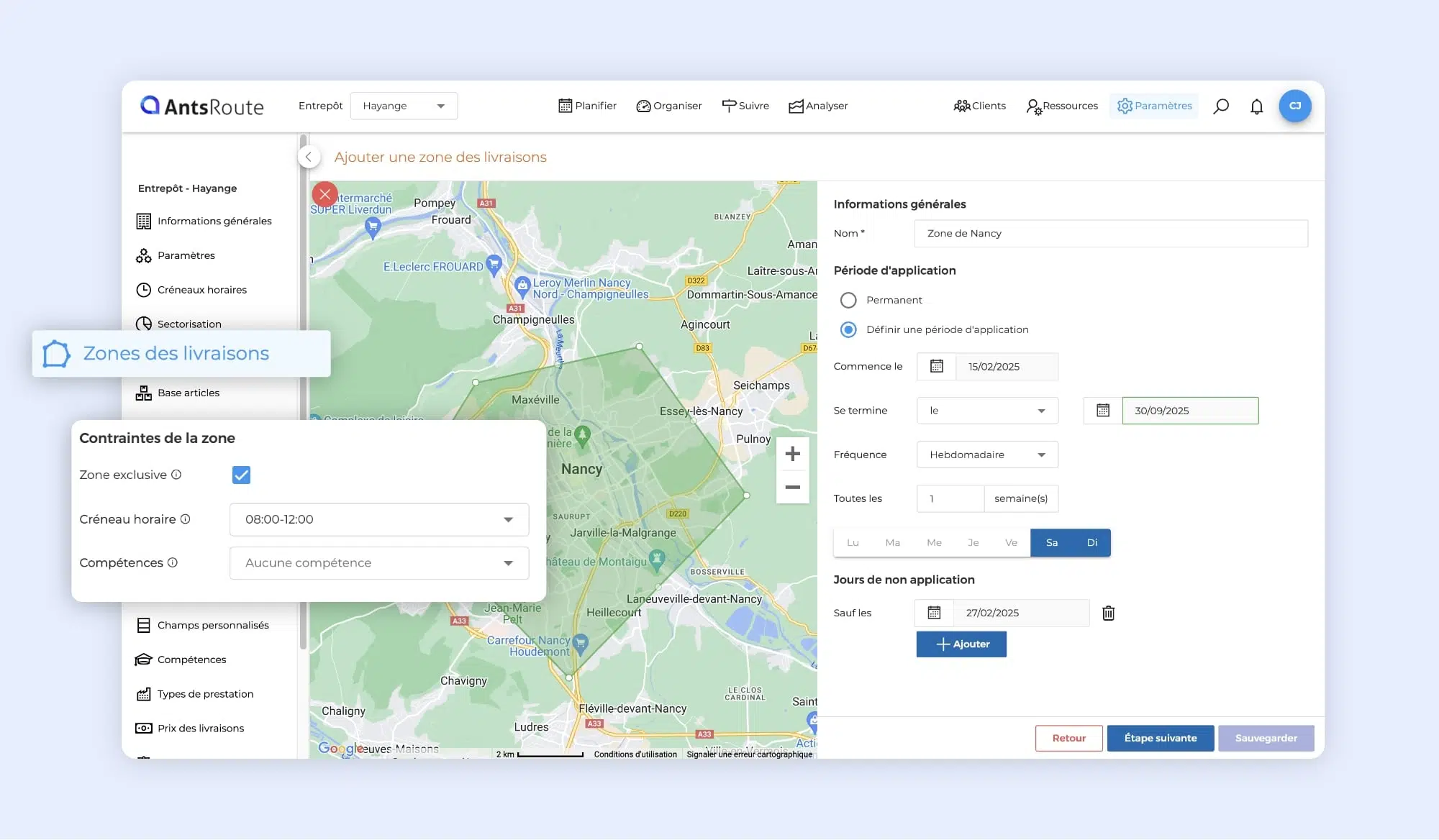This screenshot has width=1439, height=840.
Task: Open the Fréquence Hebdomadaire dropdown
Action: point(986,455)
